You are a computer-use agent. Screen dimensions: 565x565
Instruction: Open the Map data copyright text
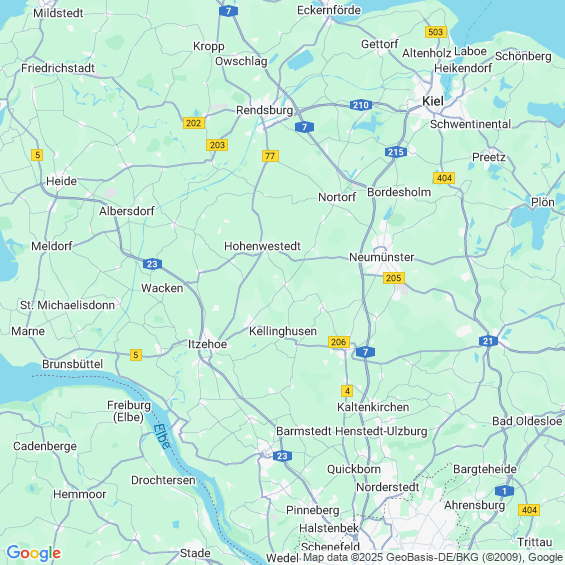pos(434,557)
